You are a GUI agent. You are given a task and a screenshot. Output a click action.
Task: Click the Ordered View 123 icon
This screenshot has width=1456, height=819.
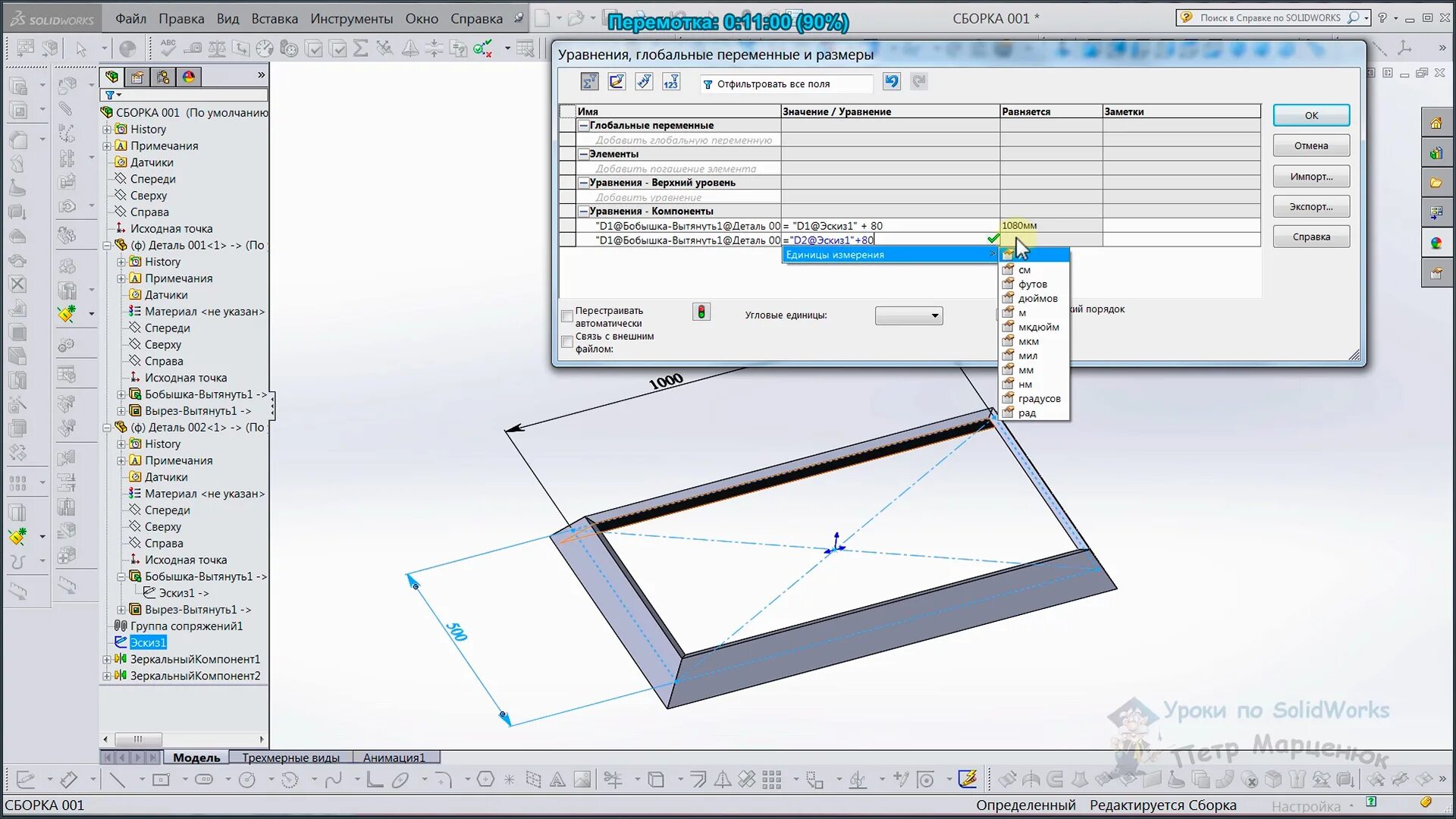[671, 82]
